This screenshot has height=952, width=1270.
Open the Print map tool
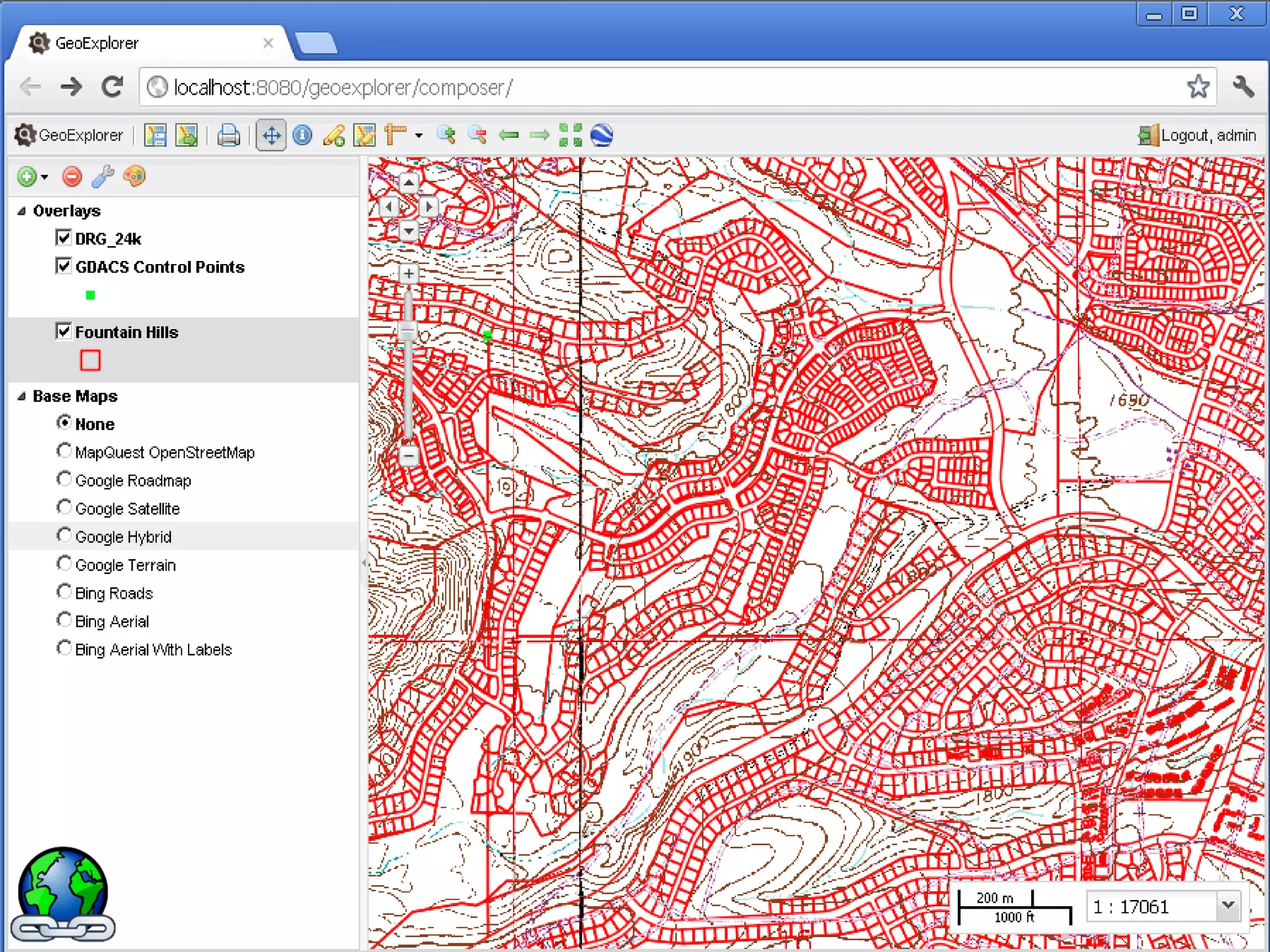tap(228, 135)
